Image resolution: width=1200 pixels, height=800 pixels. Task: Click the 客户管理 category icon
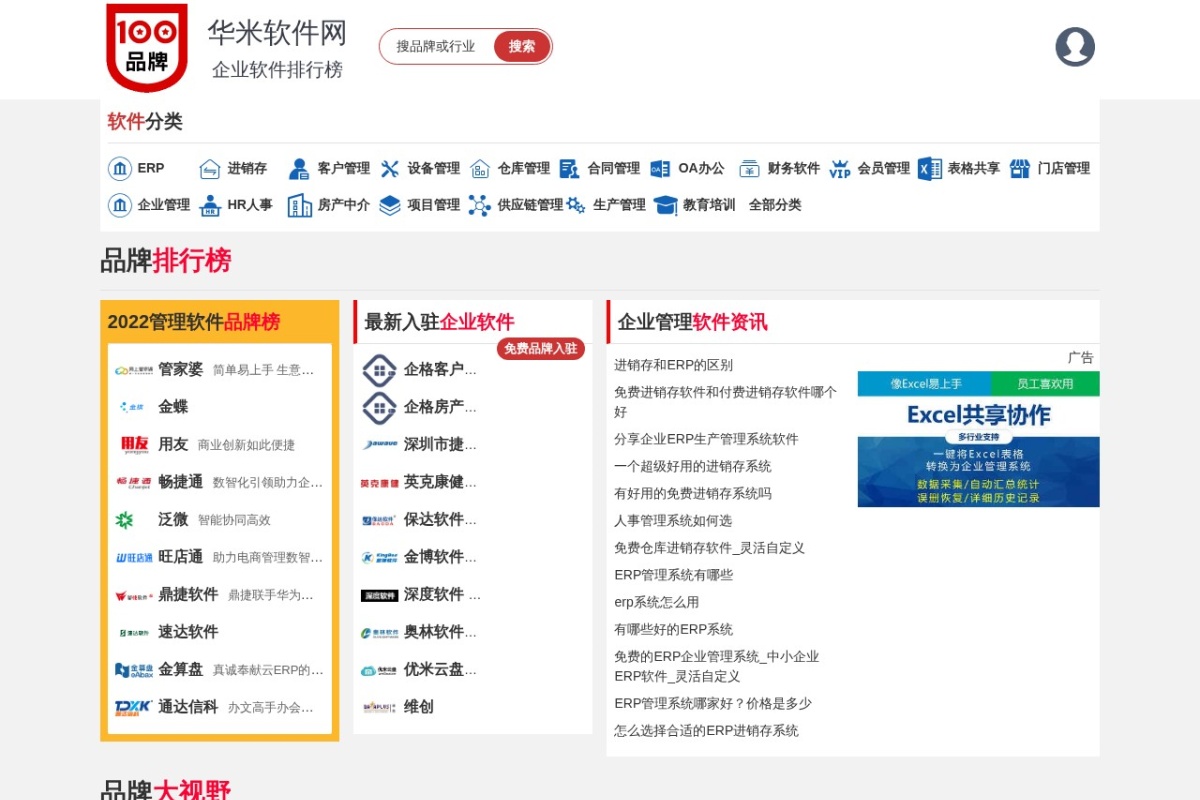(299, 168)
